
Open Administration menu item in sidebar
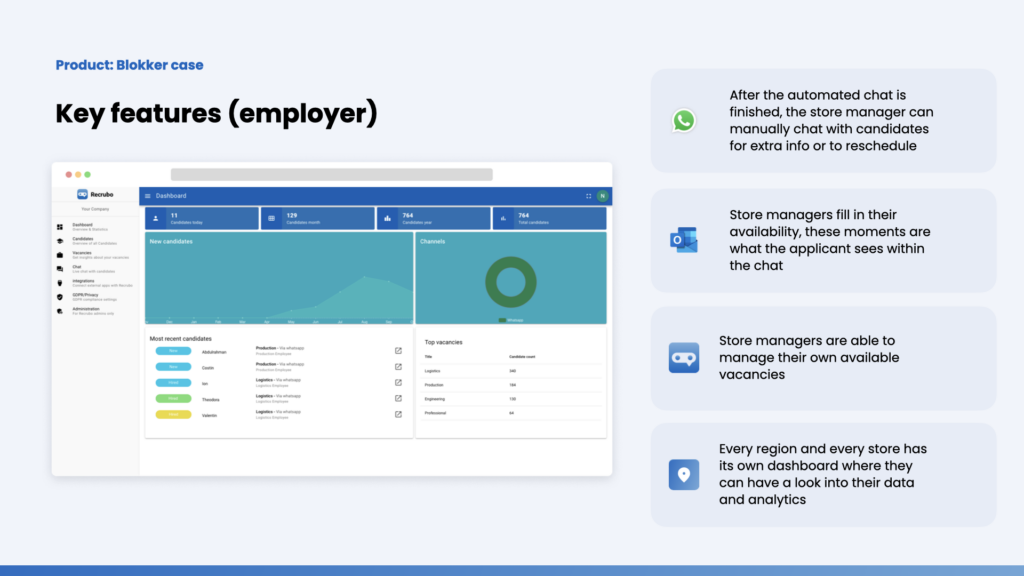pyautogui.click(x=95, y=312)
